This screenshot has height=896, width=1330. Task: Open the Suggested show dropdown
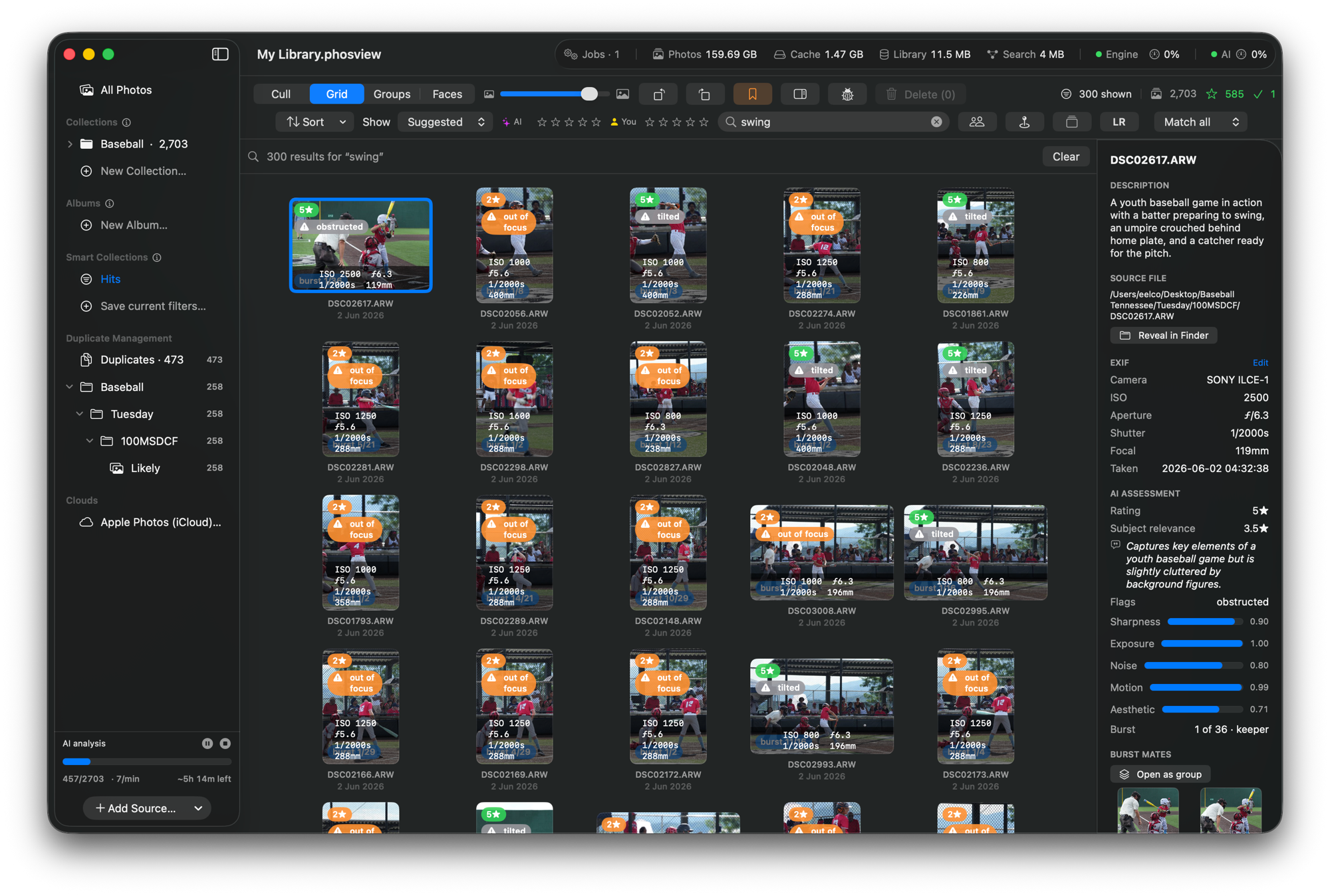pos(445,122)
